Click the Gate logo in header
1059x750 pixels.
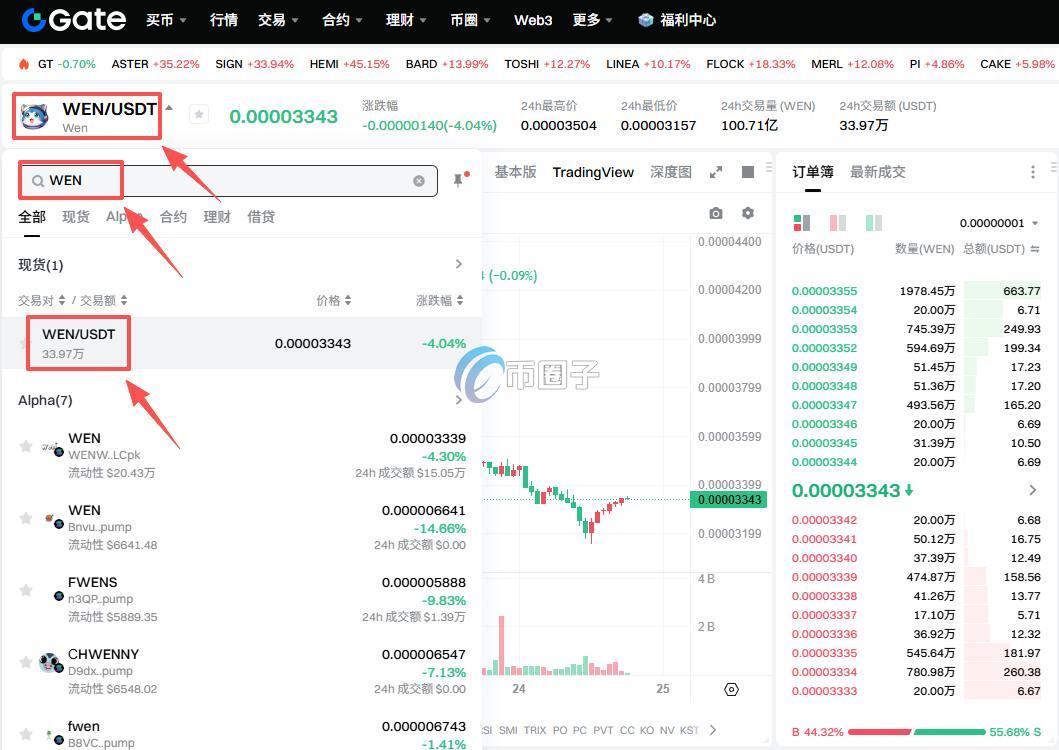74,19
